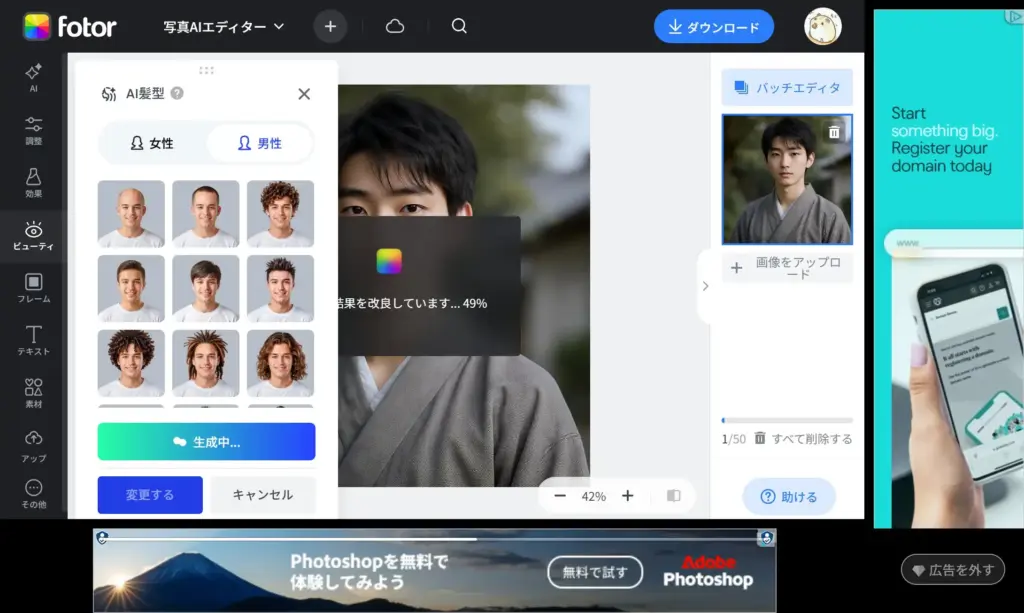This screenshot has height=613, width=1024.
Task: Open その他 more options
Action: pyautogui.click(x=33, y=494)
